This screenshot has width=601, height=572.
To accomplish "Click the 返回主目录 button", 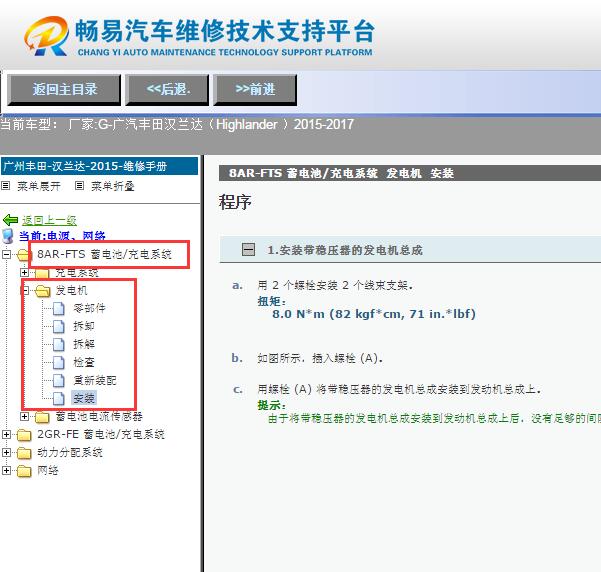I will click(x=64, y=90).
